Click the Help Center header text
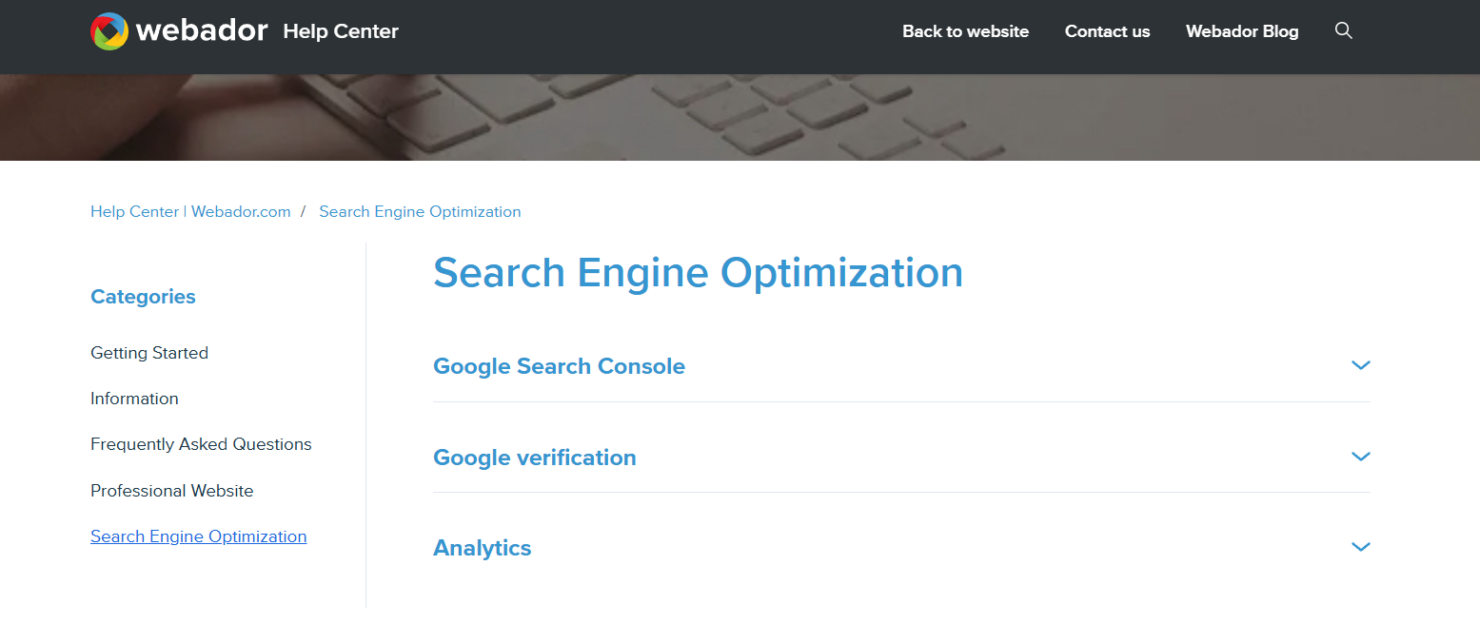Screen dimensions: 1480x643 (x=340, y=31)
